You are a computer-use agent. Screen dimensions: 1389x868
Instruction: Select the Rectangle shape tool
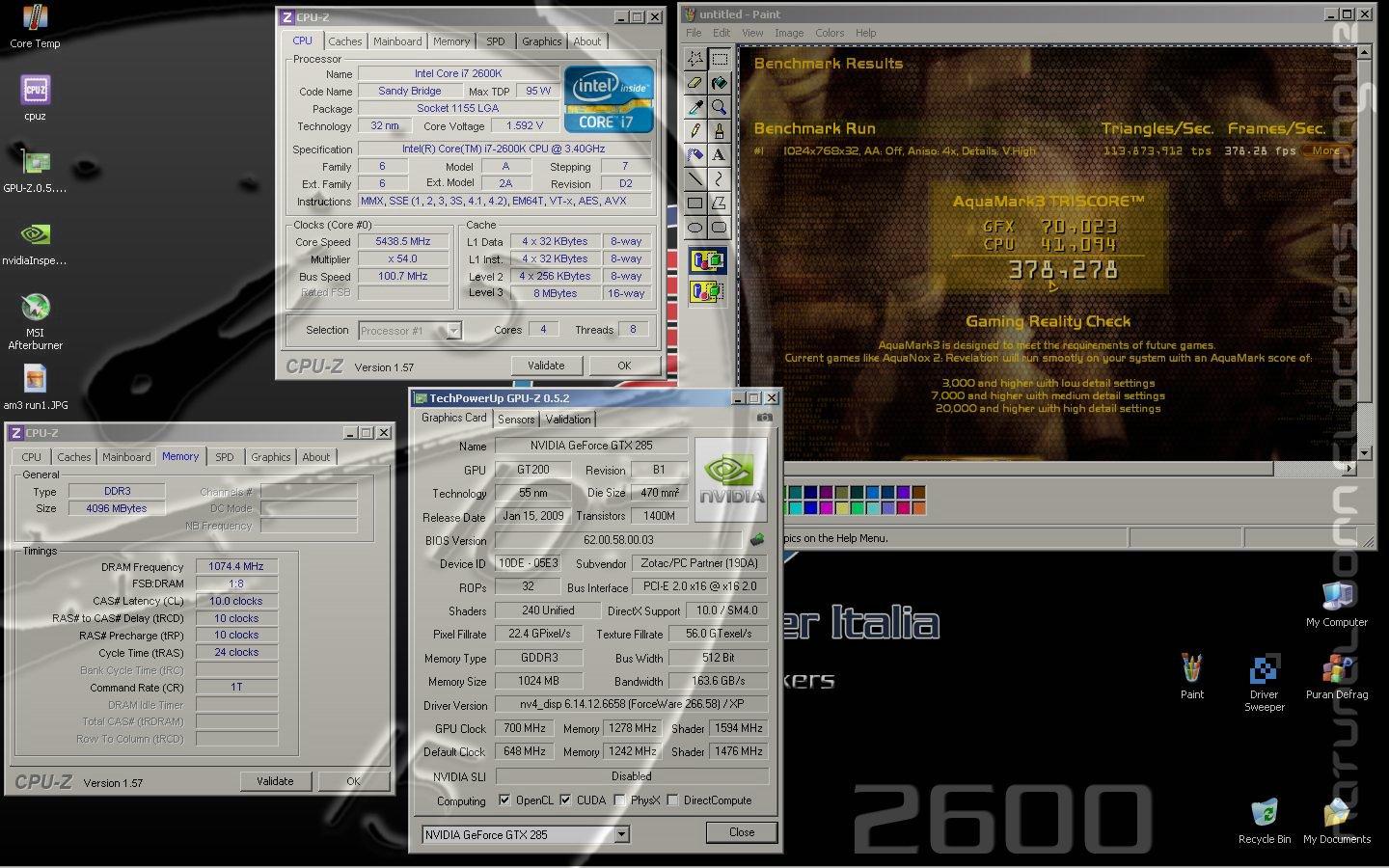pos(694,203)
